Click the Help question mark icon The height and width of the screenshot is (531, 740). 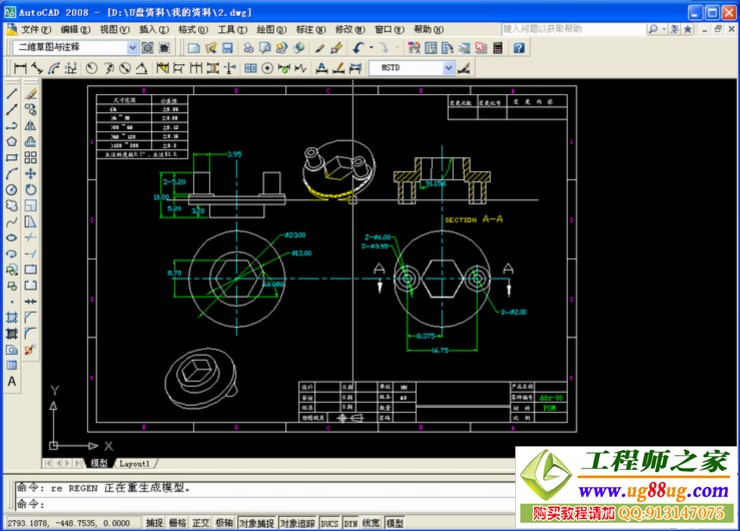tap(519, 48)
